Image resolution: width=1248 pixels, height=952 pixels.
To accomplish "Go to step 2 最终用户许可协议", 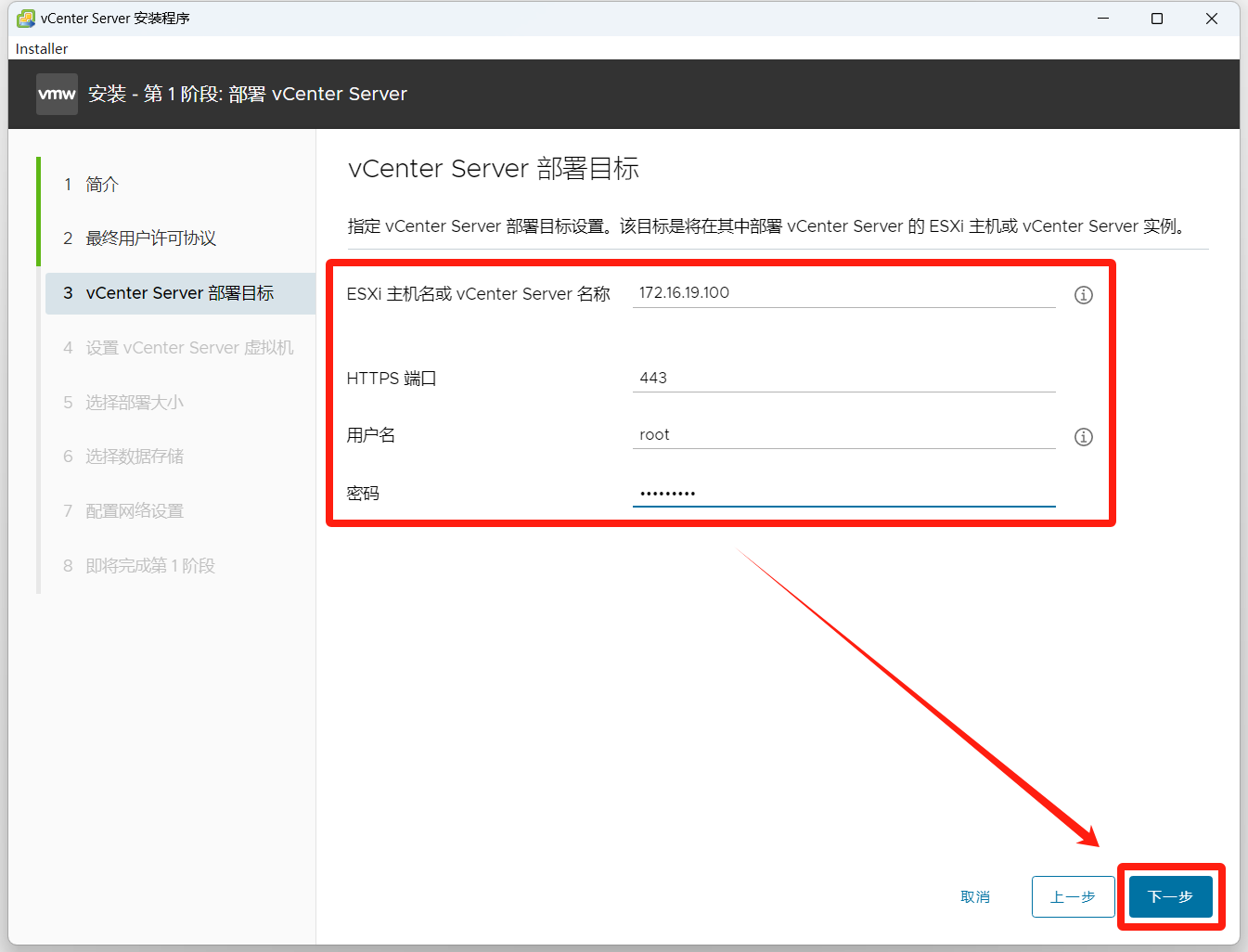I will click(150, 238).
